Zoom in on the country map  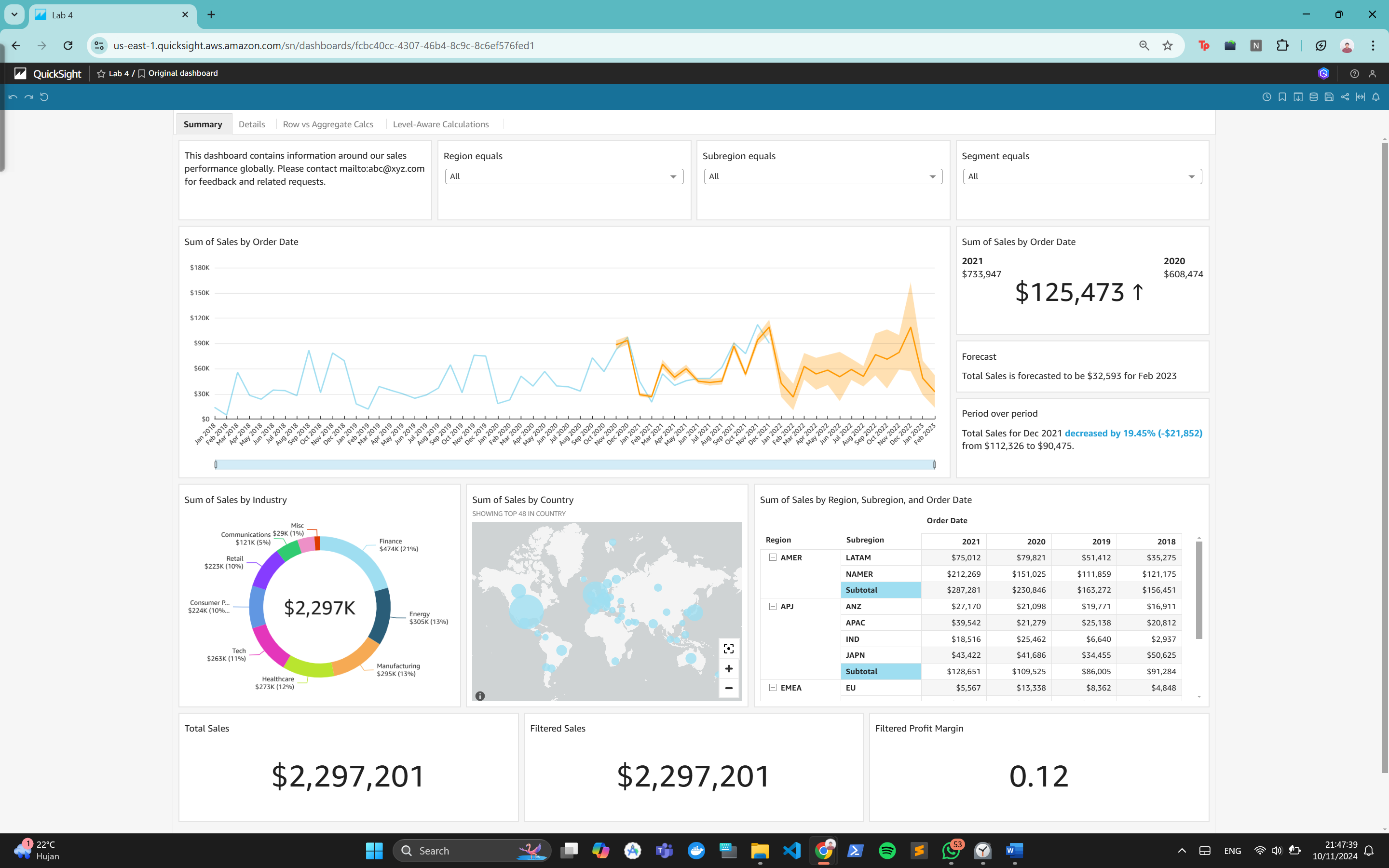coord(728,668)
